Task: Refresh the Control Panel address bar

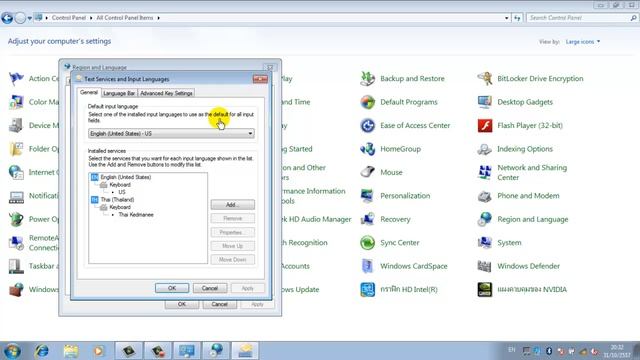Action: (517, 18)
